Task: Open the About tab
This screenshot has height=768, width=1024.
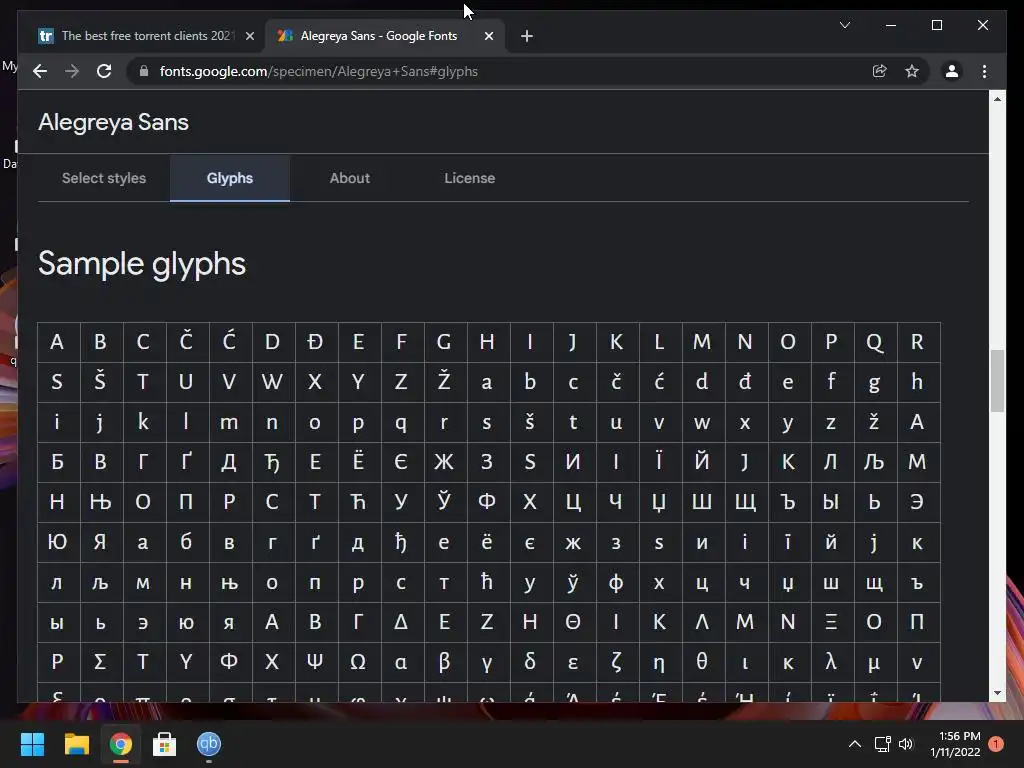Action: coord(349,178)
